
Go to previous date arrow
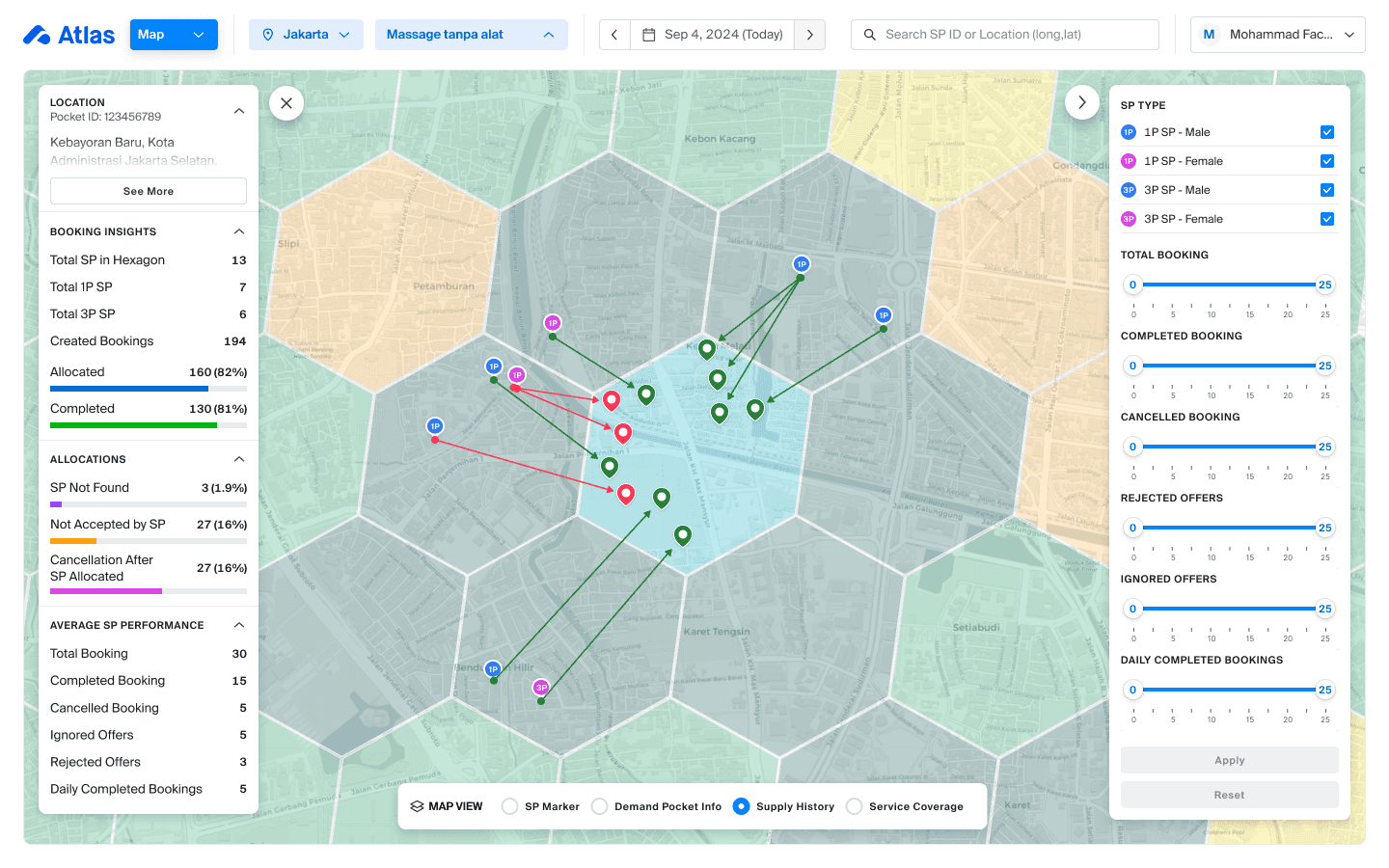click(x=614, y=35)
